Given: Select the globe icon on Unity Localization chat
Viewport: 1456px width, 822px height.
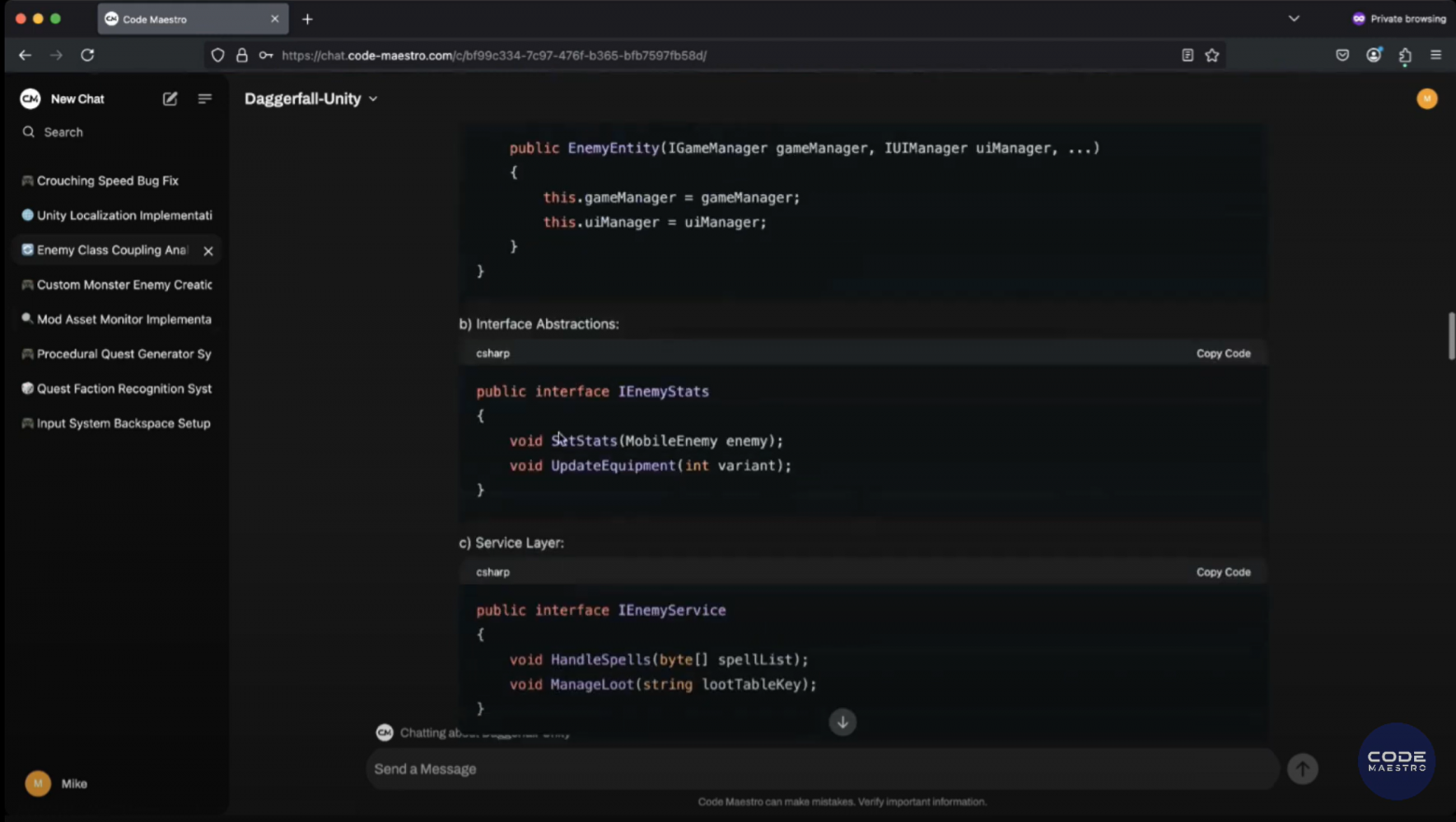Looking at the screenshot, I should [27, 216].
